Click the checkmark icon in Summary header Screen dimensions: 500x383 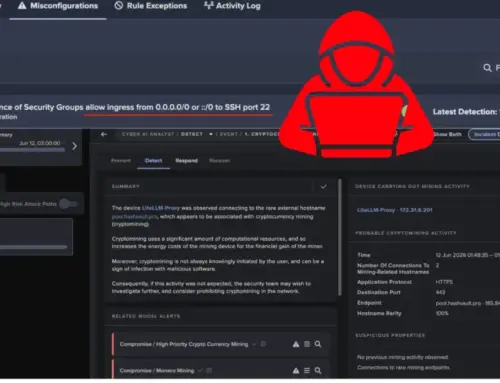click(323, 187)
